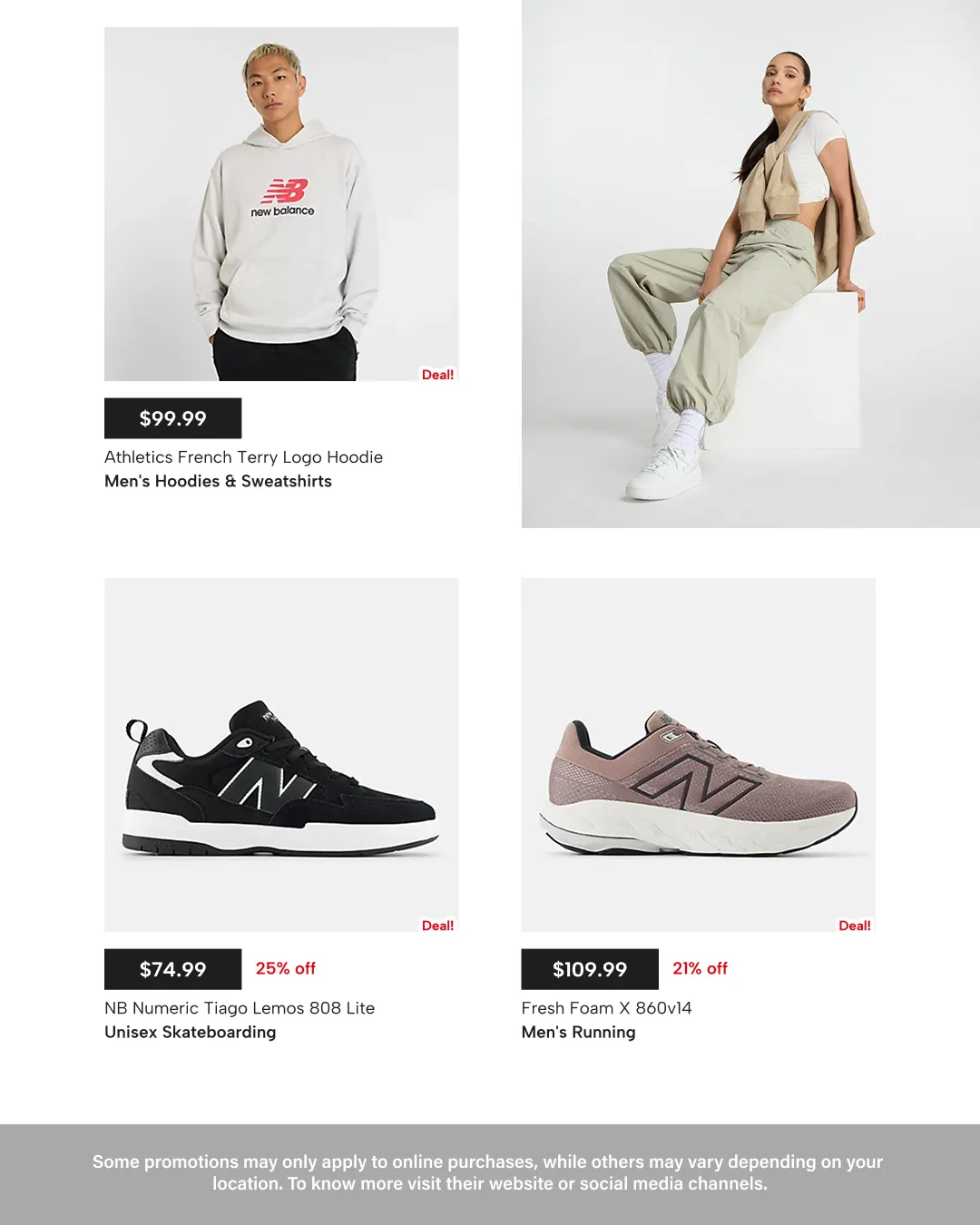Click the promotions disclaimer footer text
This screenshot has width=980, height=1225.
tap(488, 1172)
